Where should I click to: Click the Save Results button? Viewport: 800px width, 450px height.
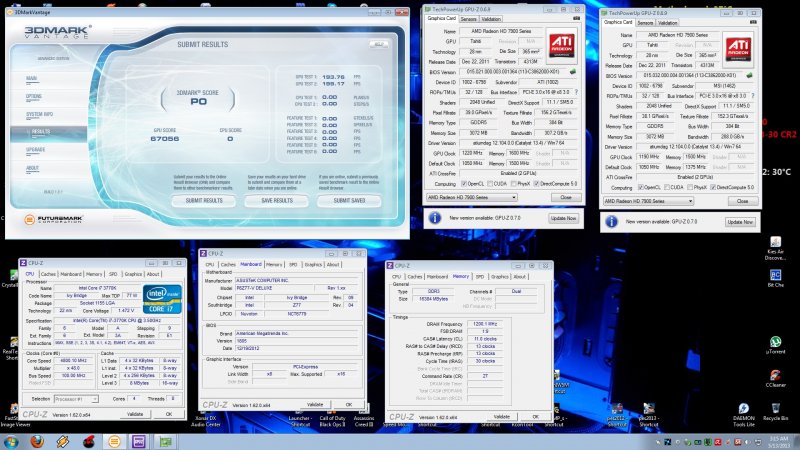[x=277, y=201]
